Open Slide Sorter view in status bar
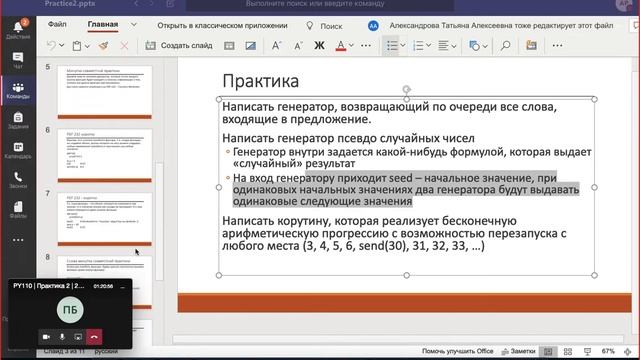This screenshot has width=640, height=360. pyautogui.click(x=568, y=351)
